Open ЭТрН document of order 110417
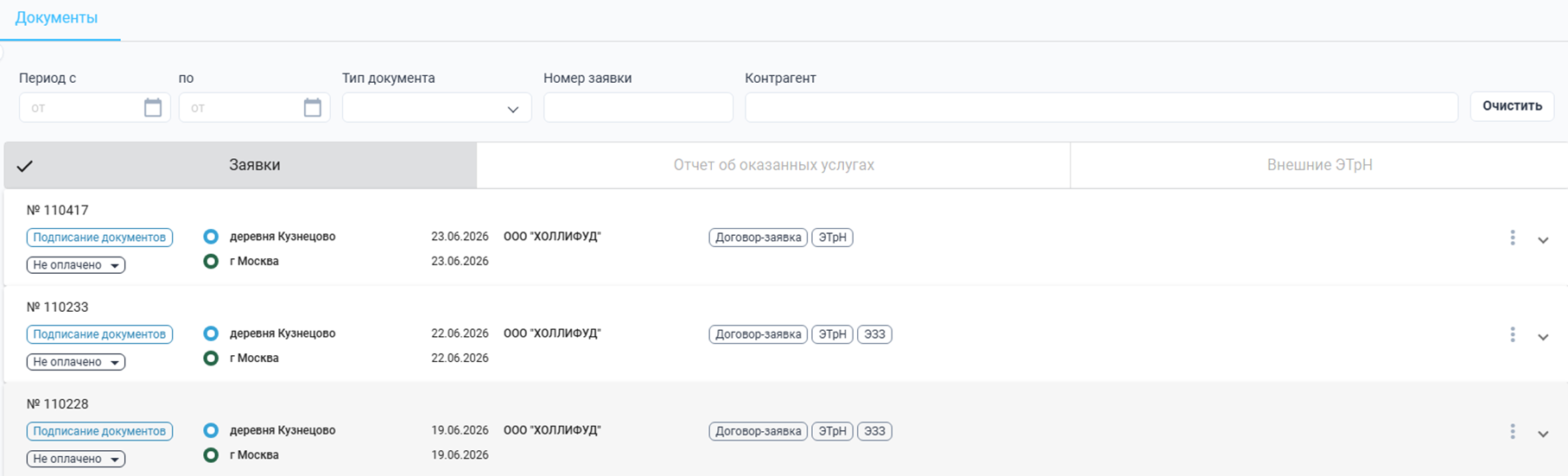The width and height of the screenshot is (1568, 476). 833,238
